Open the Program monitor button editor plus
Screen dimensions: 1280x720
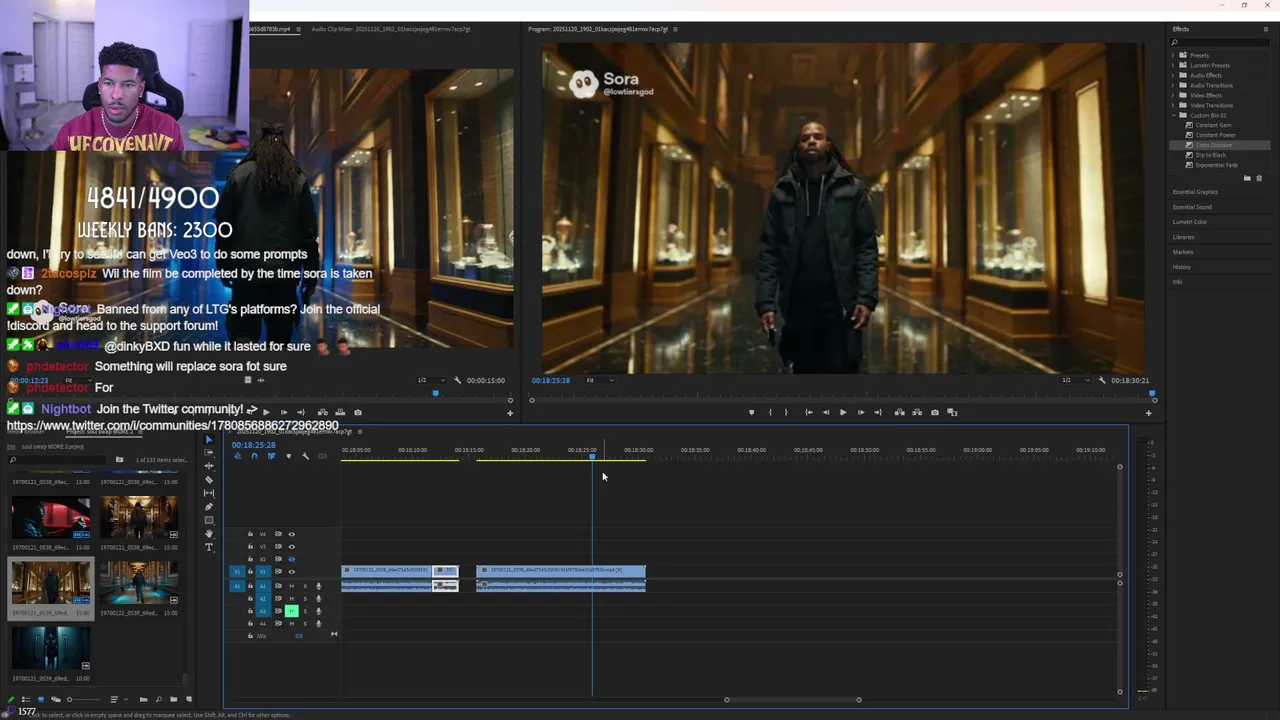[x=1148, y=413]
